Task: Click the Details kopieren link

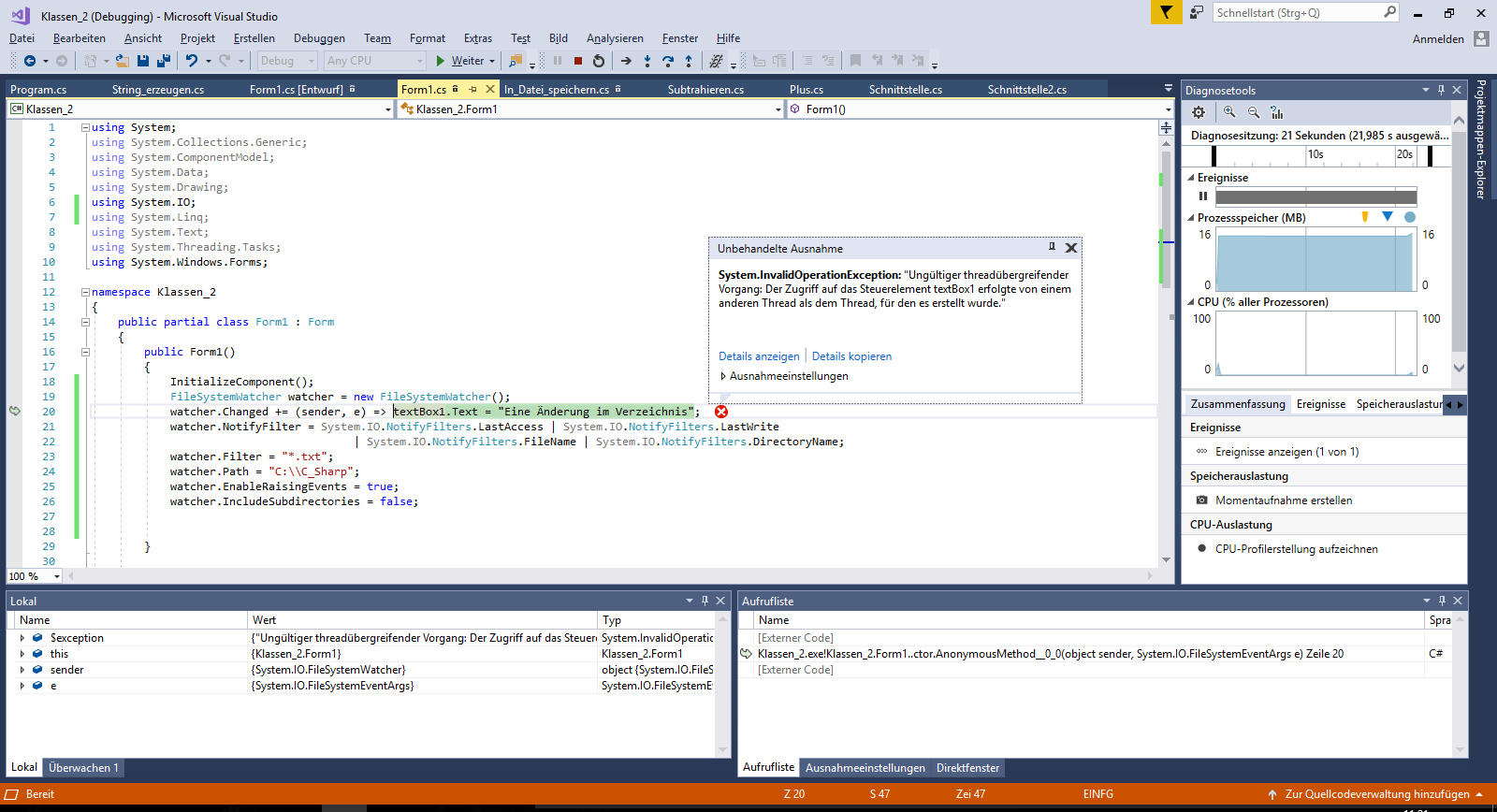Action: click(851, 356)
